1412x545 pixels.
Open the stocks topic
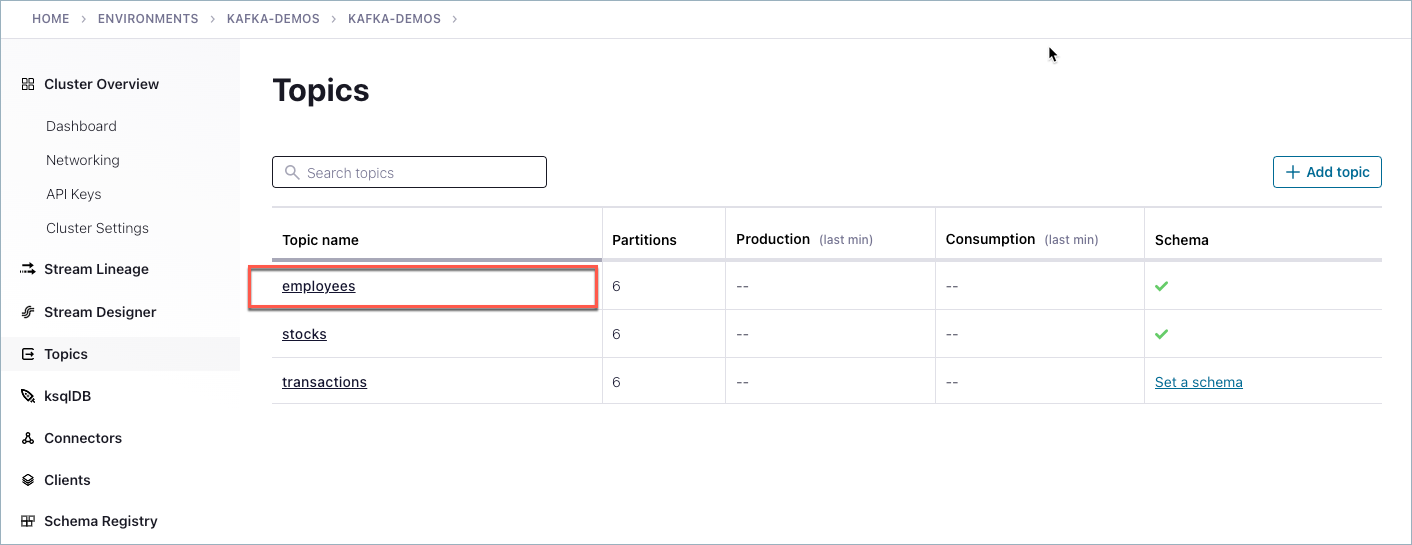(x=304, y=334)
